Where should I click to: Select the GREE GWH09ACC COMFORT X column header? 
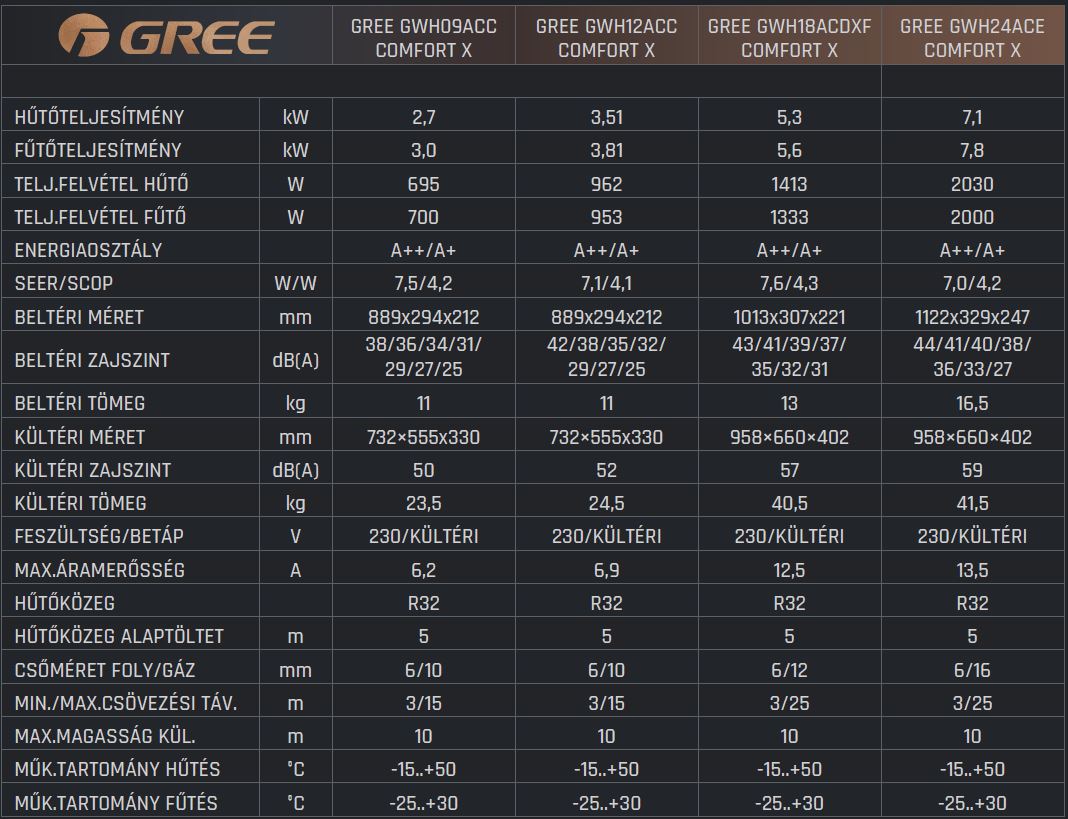(424, 38)
